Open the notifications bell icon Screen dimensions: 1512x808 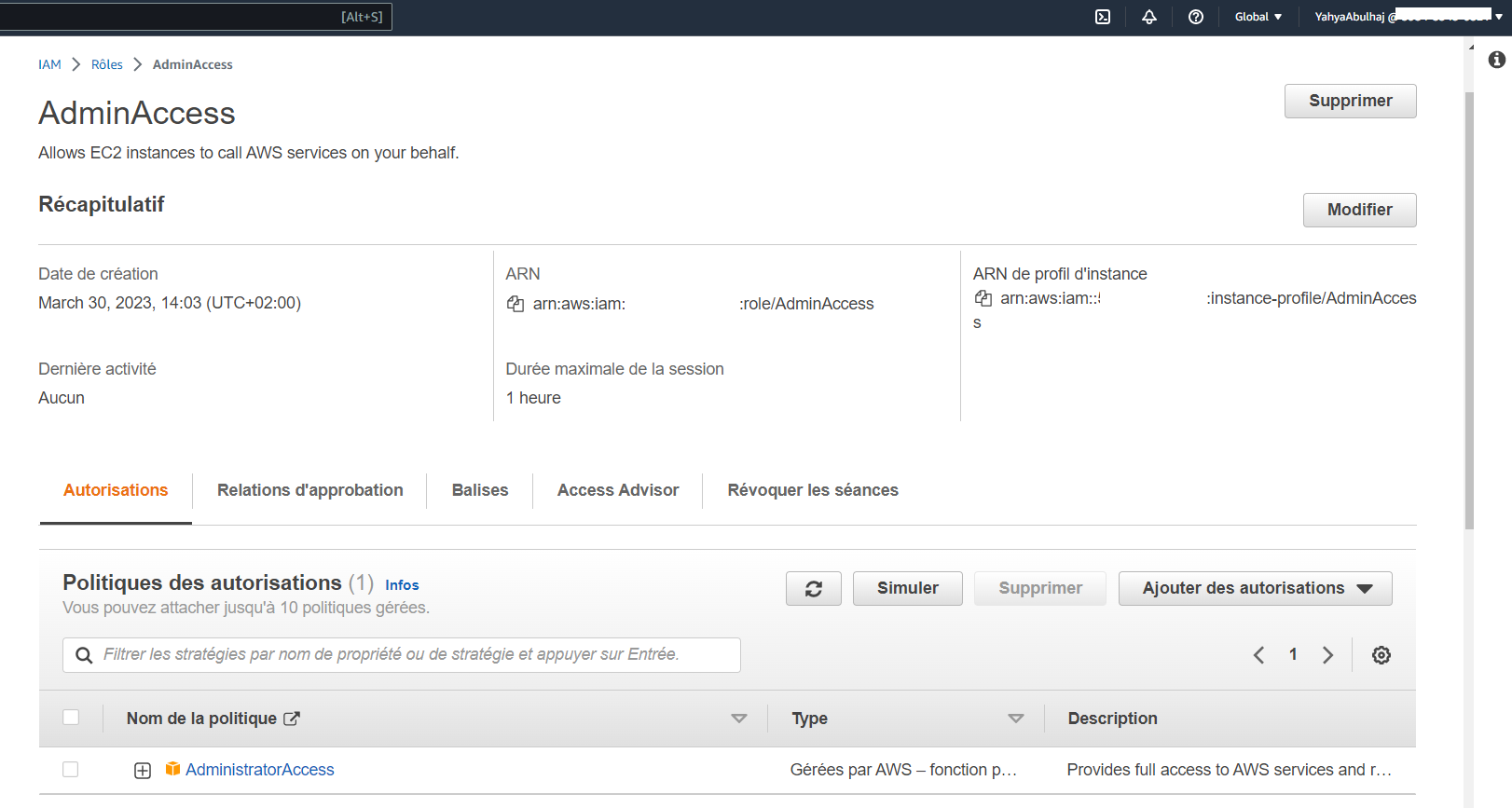(x=1149, y=17)
